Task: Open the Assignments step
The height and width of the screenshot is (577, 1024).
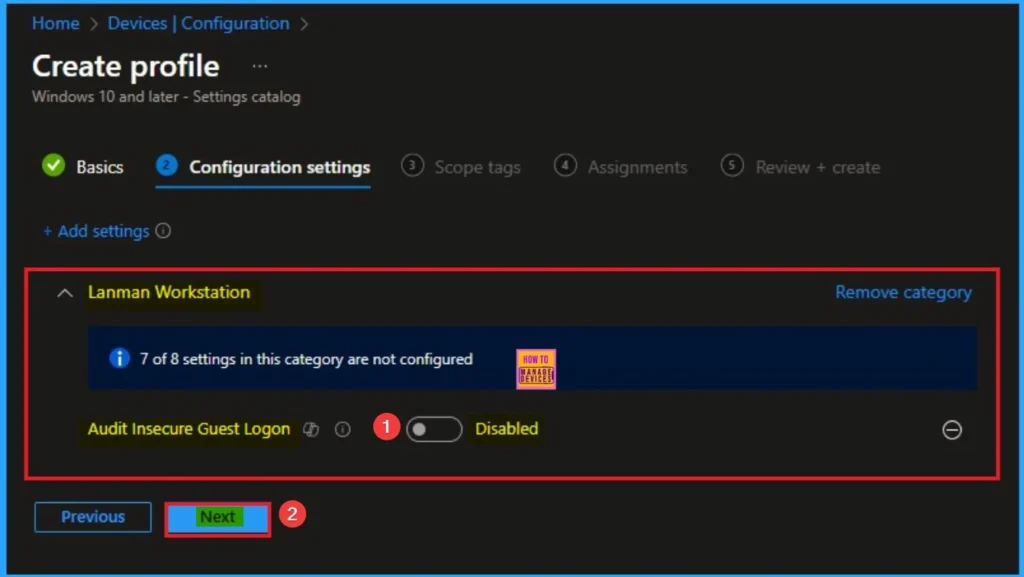Action: pos(637,167)
